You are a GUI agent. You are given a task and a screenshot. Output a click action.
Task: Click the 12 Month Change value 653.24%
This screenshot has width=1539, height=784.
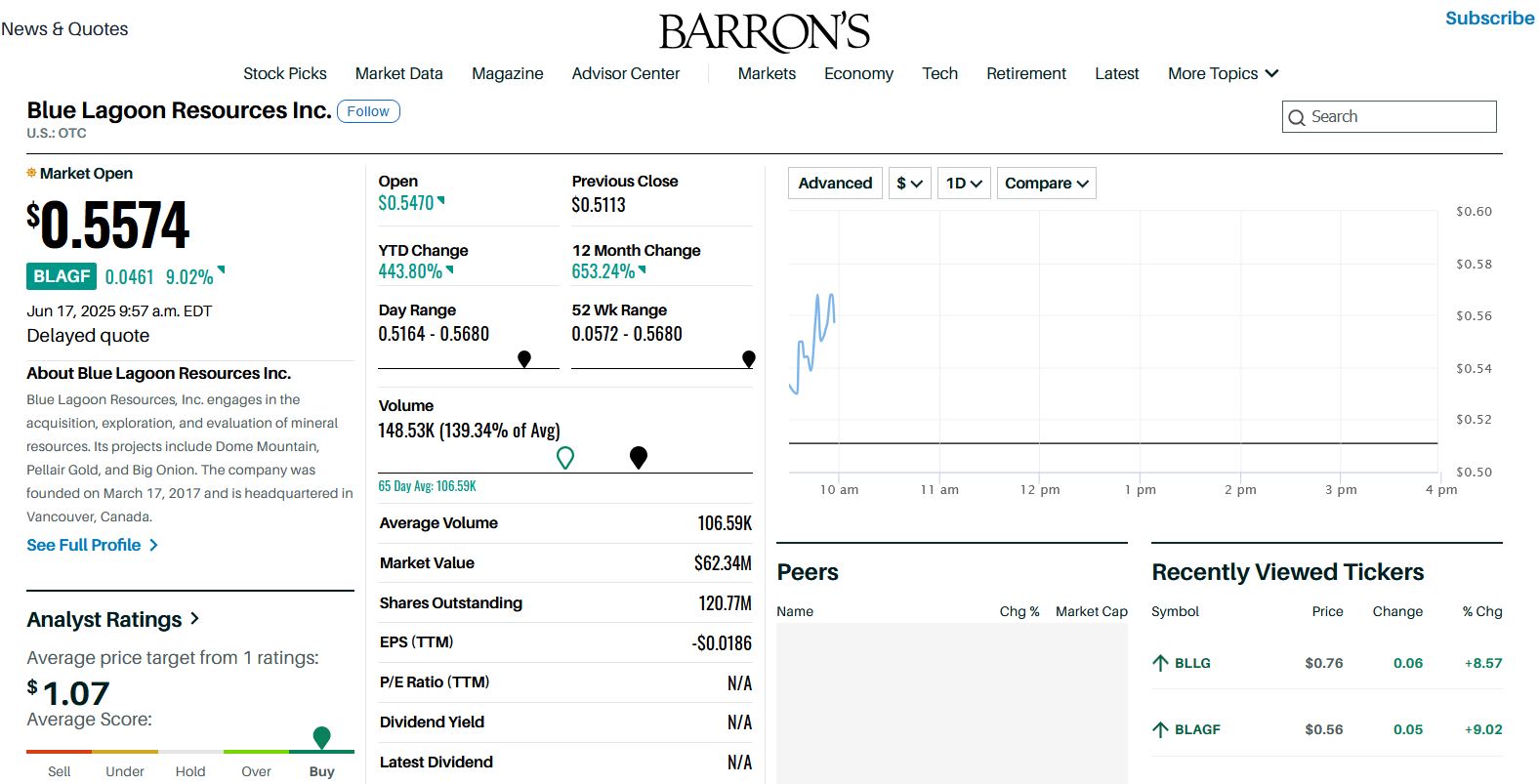(x=603, y=271)
